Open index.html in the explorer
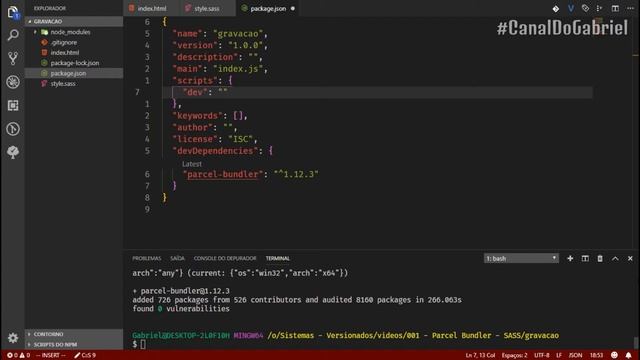This screenshot has height=360, width=640. click(73, 53)
